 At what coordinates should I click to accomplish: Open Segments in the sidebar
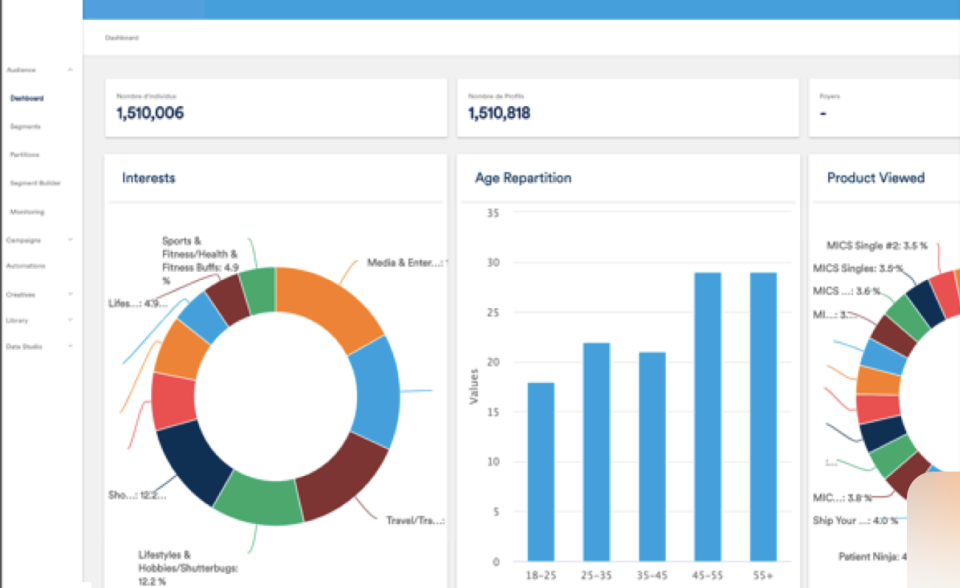tap(25, 127)
